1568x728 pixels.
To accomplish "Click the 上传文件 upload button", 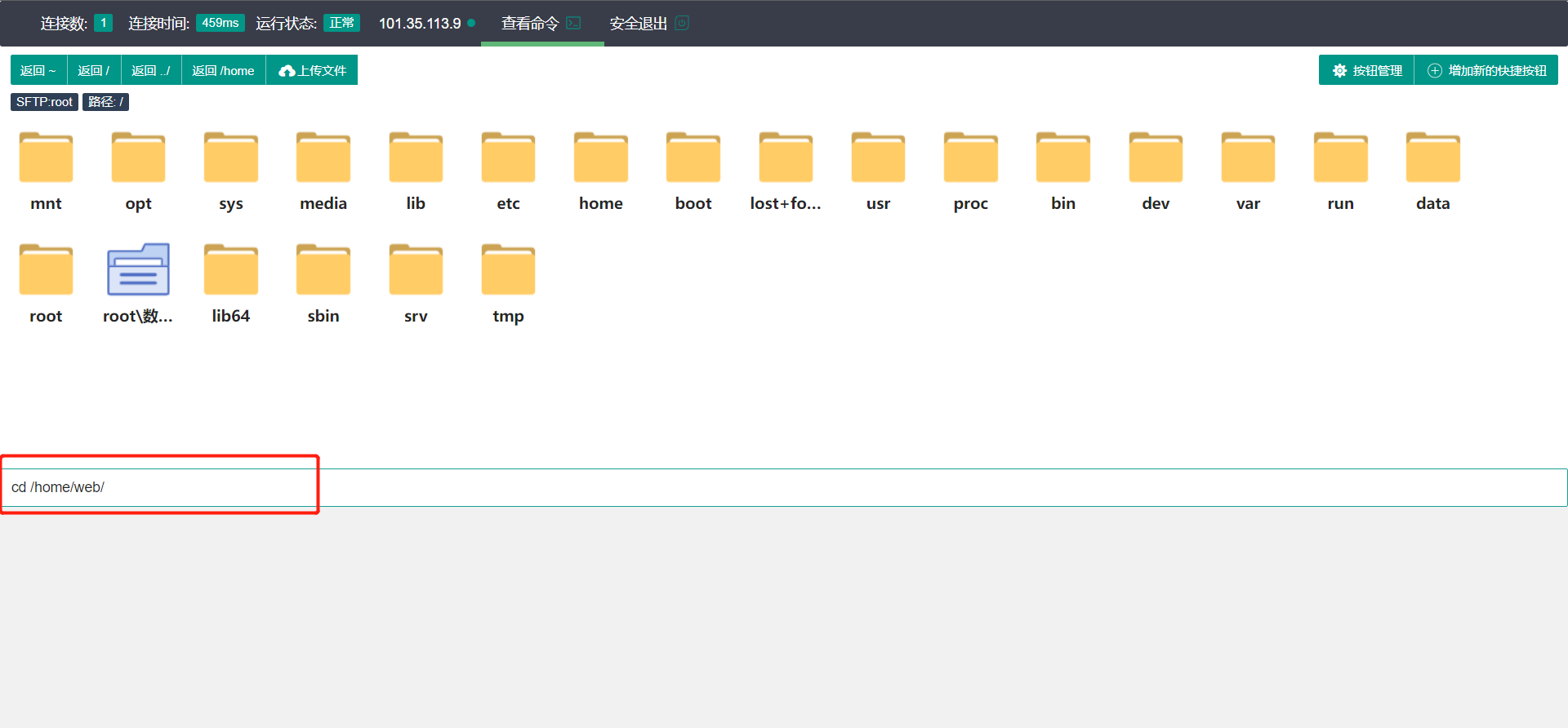I will tap(312, 70).
